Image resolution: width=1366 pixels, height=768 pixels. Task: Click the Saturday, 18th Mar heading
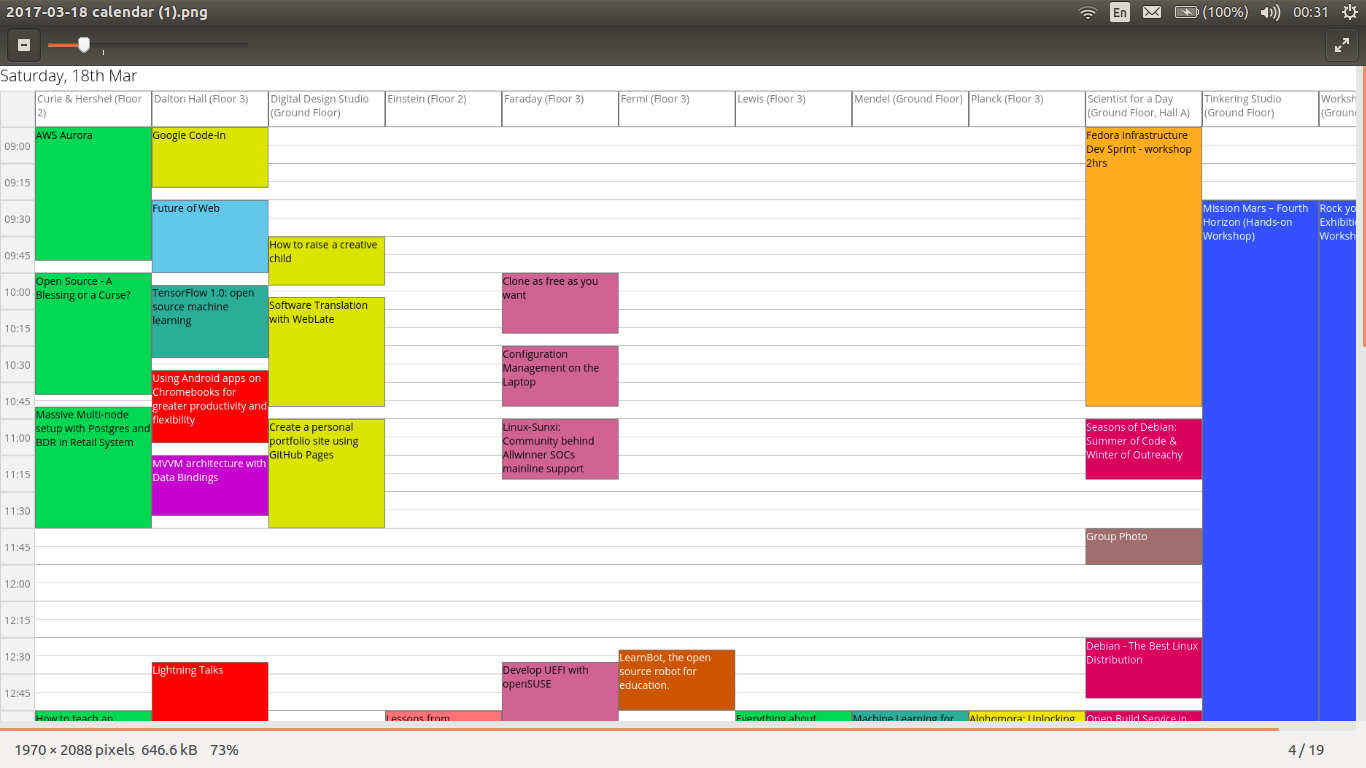69,76
